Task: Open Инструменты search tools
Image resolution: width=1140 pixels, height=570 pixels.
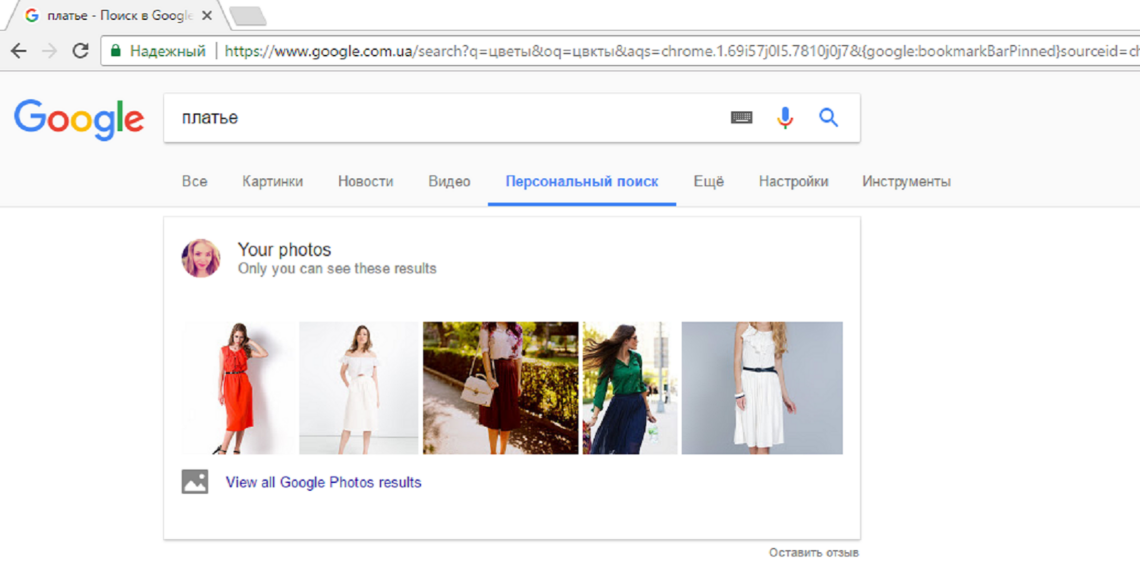Action: tap(906, 182)
